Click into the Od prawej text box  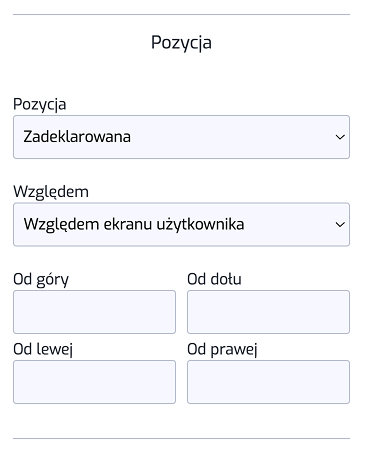pyautogui.click(x=268, y=382)
